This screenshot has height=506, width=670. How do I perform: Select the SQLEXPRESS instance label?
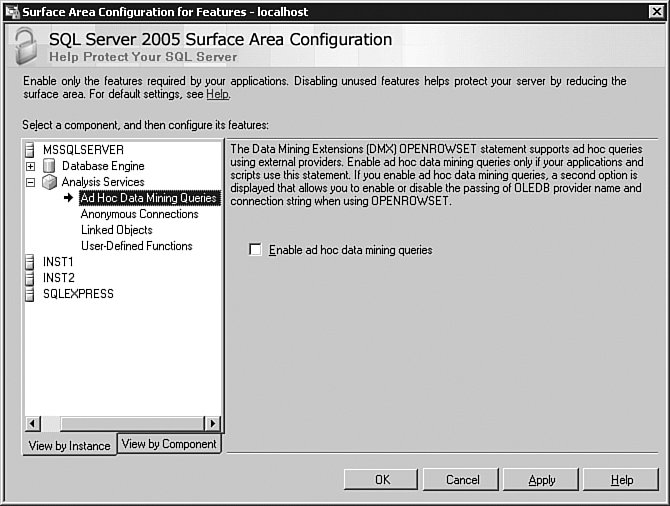[x=78, y=294]
